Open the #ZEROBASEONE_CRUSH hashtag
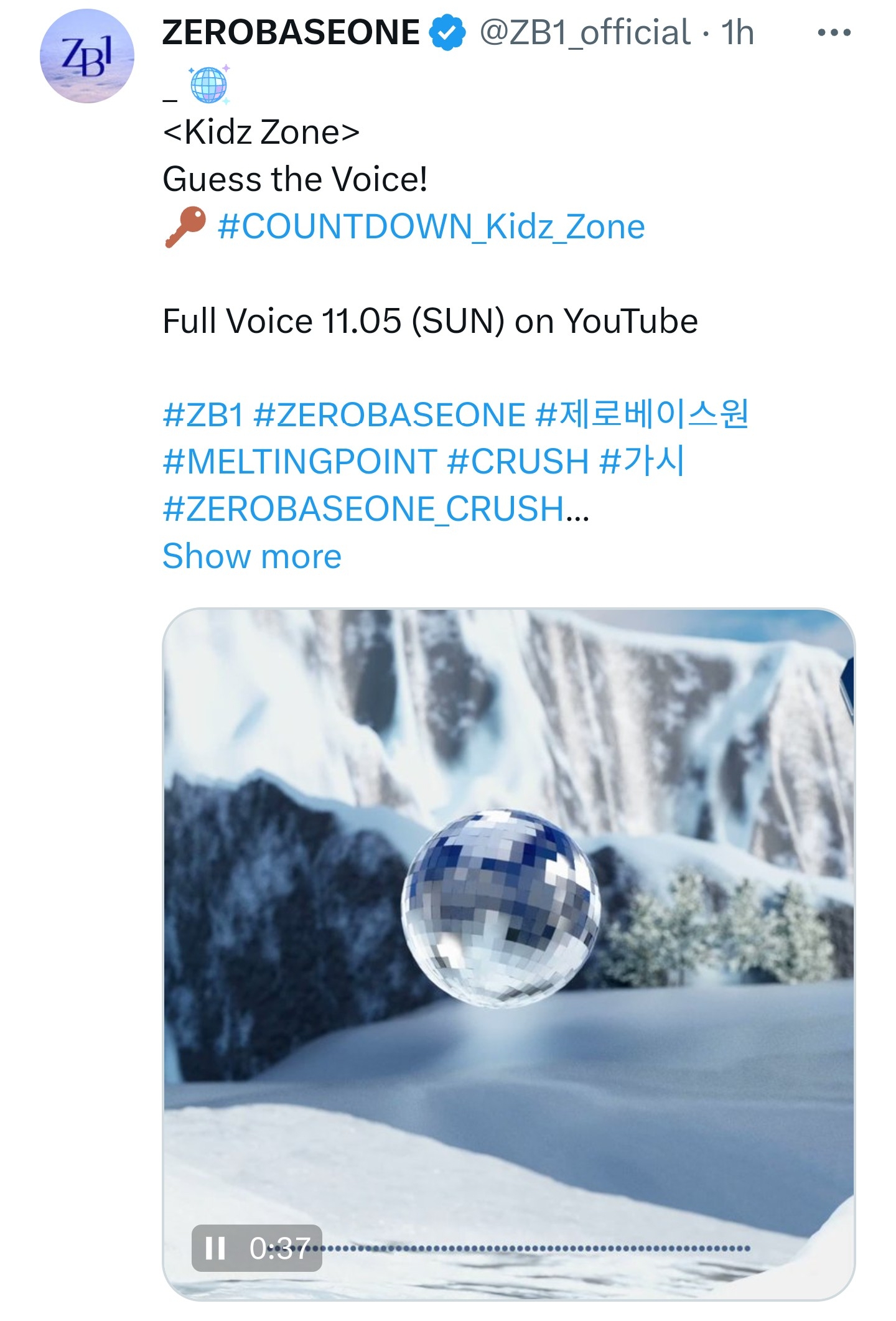The image size is (896, 1321). pos(363,509)
